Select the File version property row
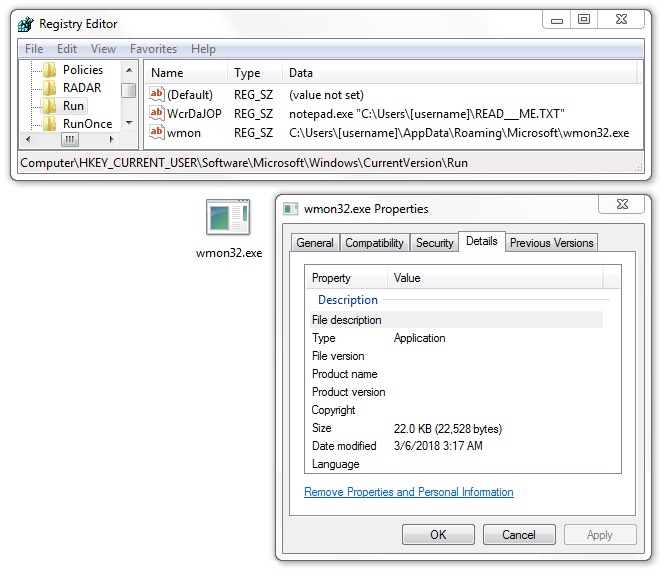 point(456,356)
